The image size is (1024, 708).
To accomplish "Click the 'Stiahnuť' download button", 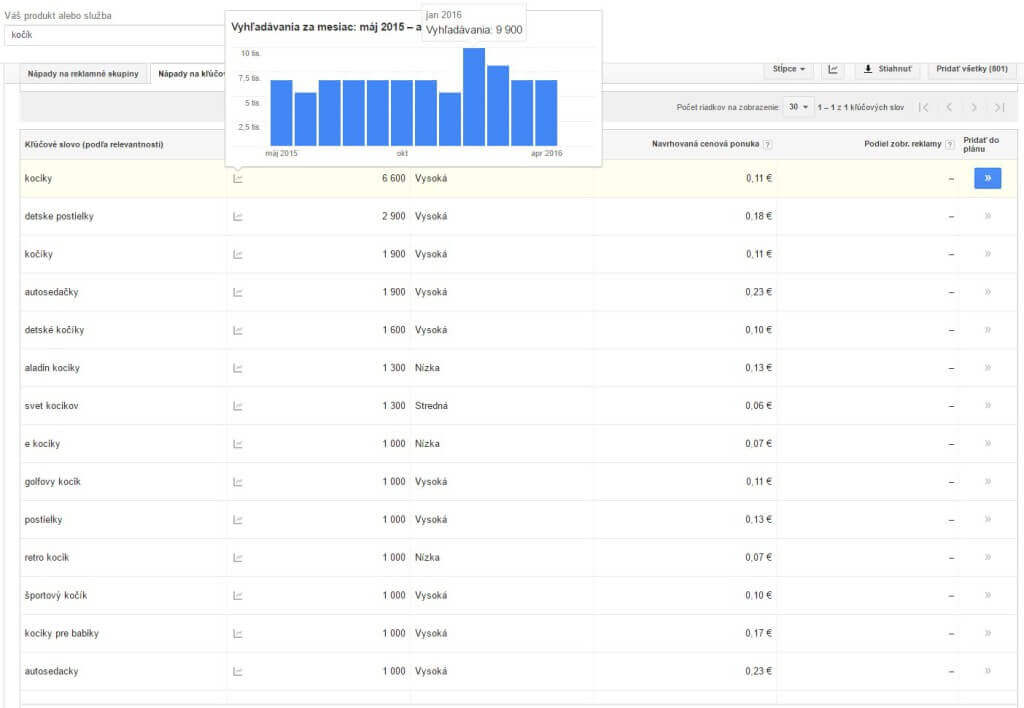I will 886,69.
